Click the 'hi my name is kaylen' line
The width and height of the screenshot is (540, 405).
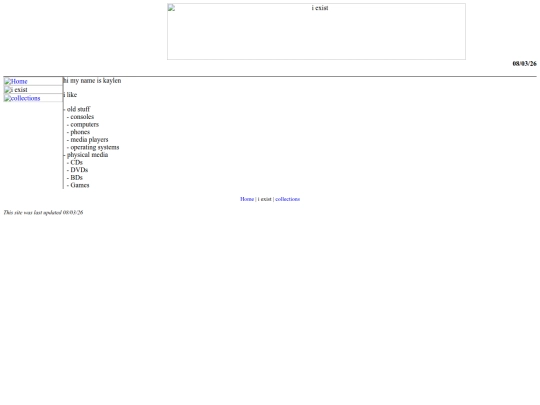[x=92, y=81]
